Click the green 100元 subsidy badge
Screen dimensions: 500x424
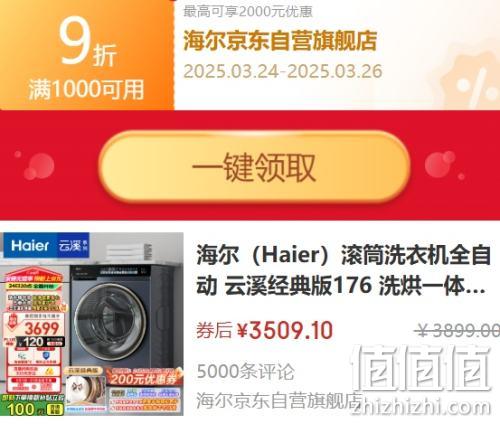[32, 409]
